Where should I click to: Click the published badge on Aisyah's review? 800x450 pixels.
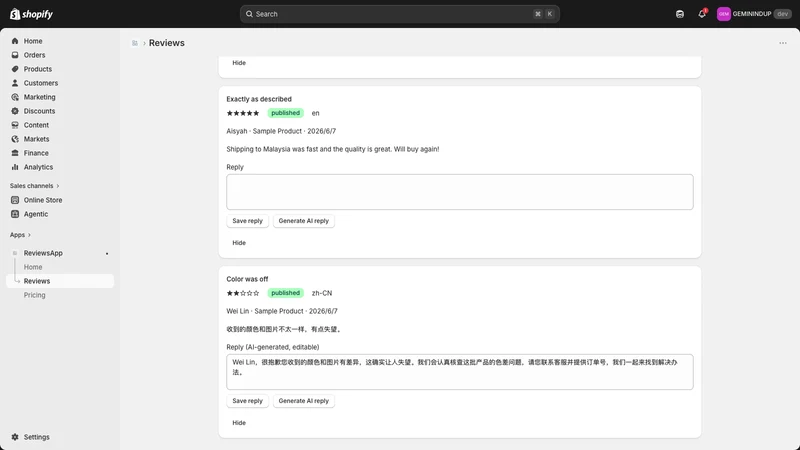286,113
